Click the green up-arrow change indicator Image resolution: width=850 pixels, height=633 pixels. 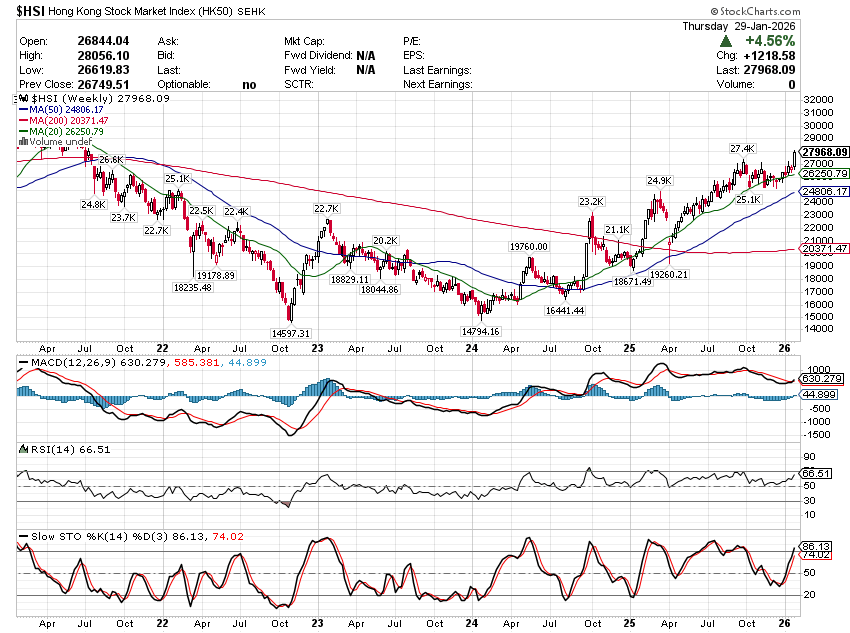pos(725,41)
